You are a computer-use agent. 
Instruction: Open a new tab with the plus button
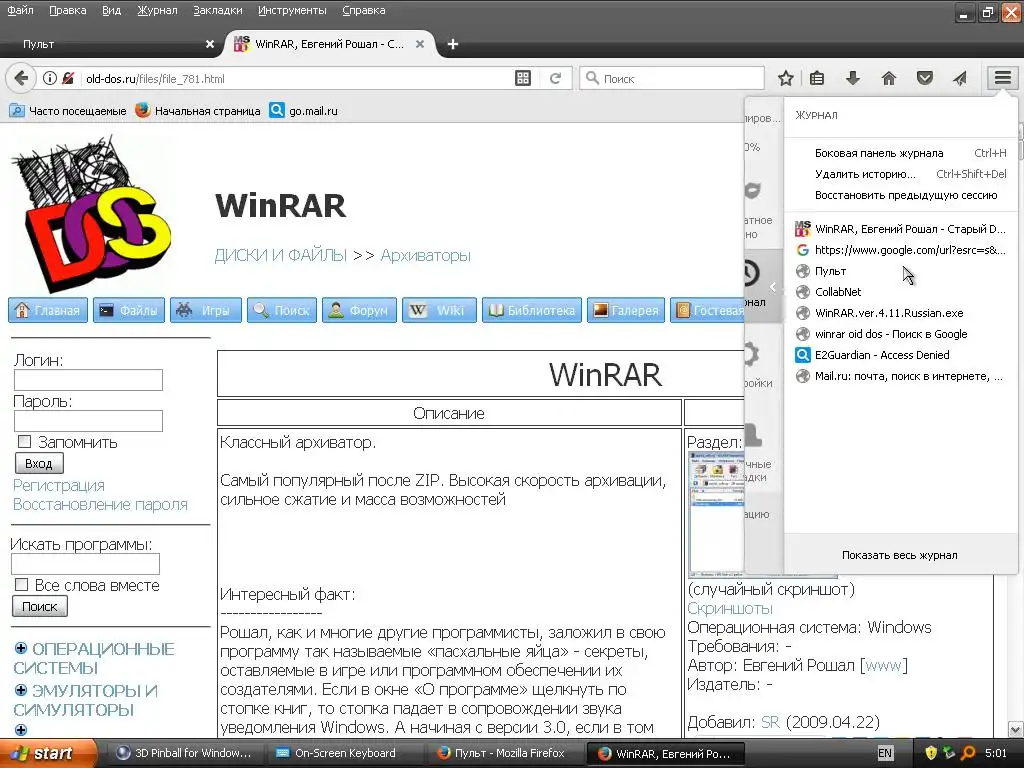453,44
